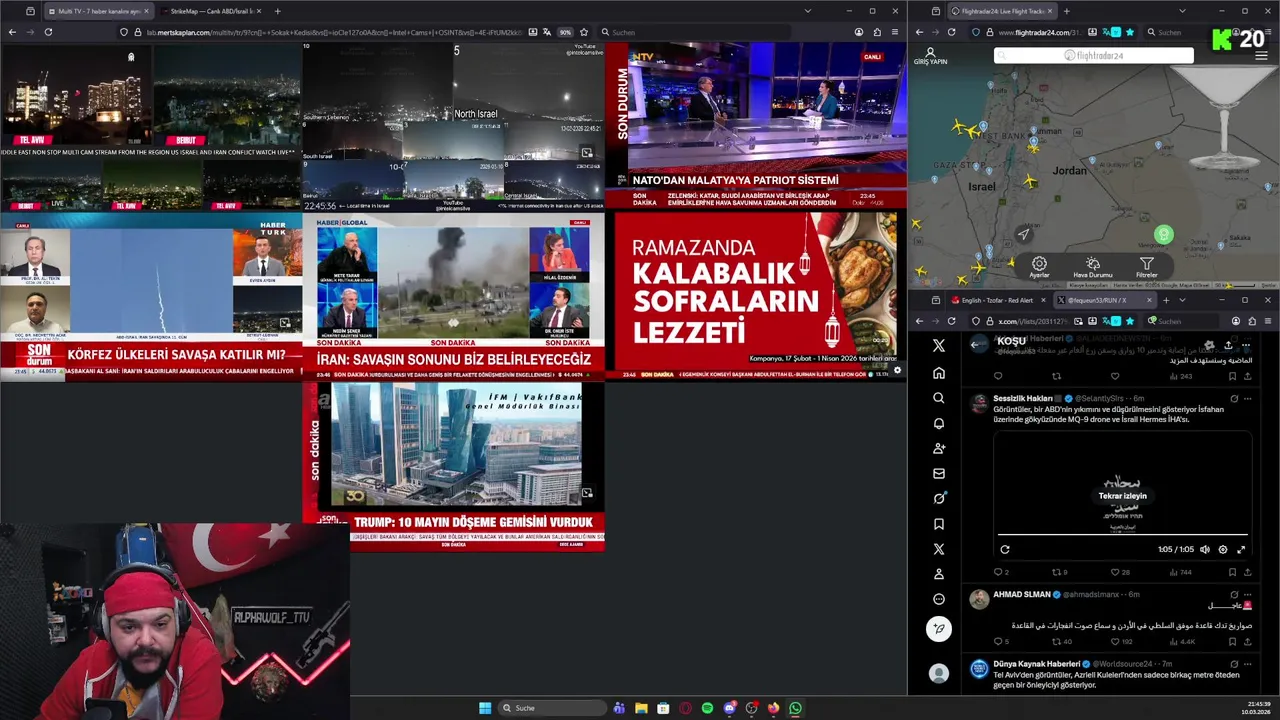Click the 90% zoom level indicator
Image resolution: width=1280 pixels, height=720 pixels.
pyautogui.click(x=565, y=32)
